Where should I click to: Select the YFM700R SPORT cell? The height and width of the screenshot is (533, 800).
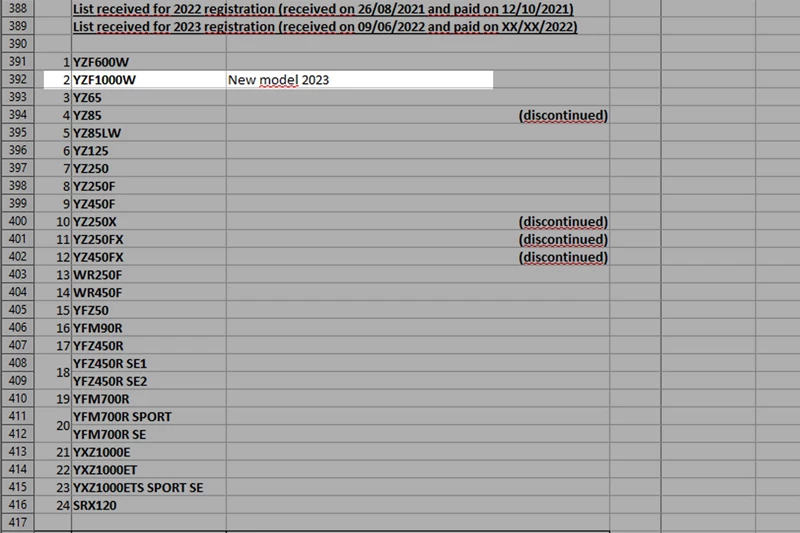tap(148, 417)
